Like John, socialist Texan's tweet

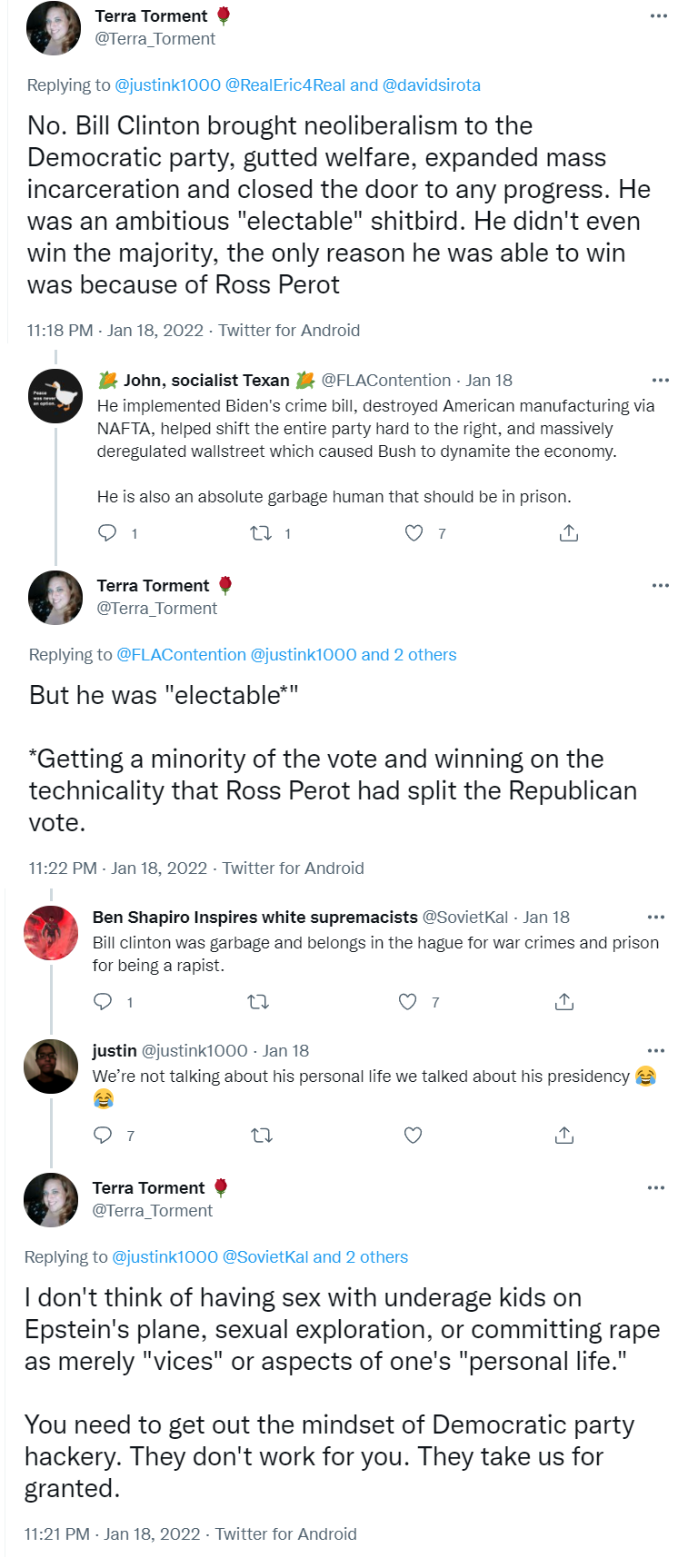[414, 533]
